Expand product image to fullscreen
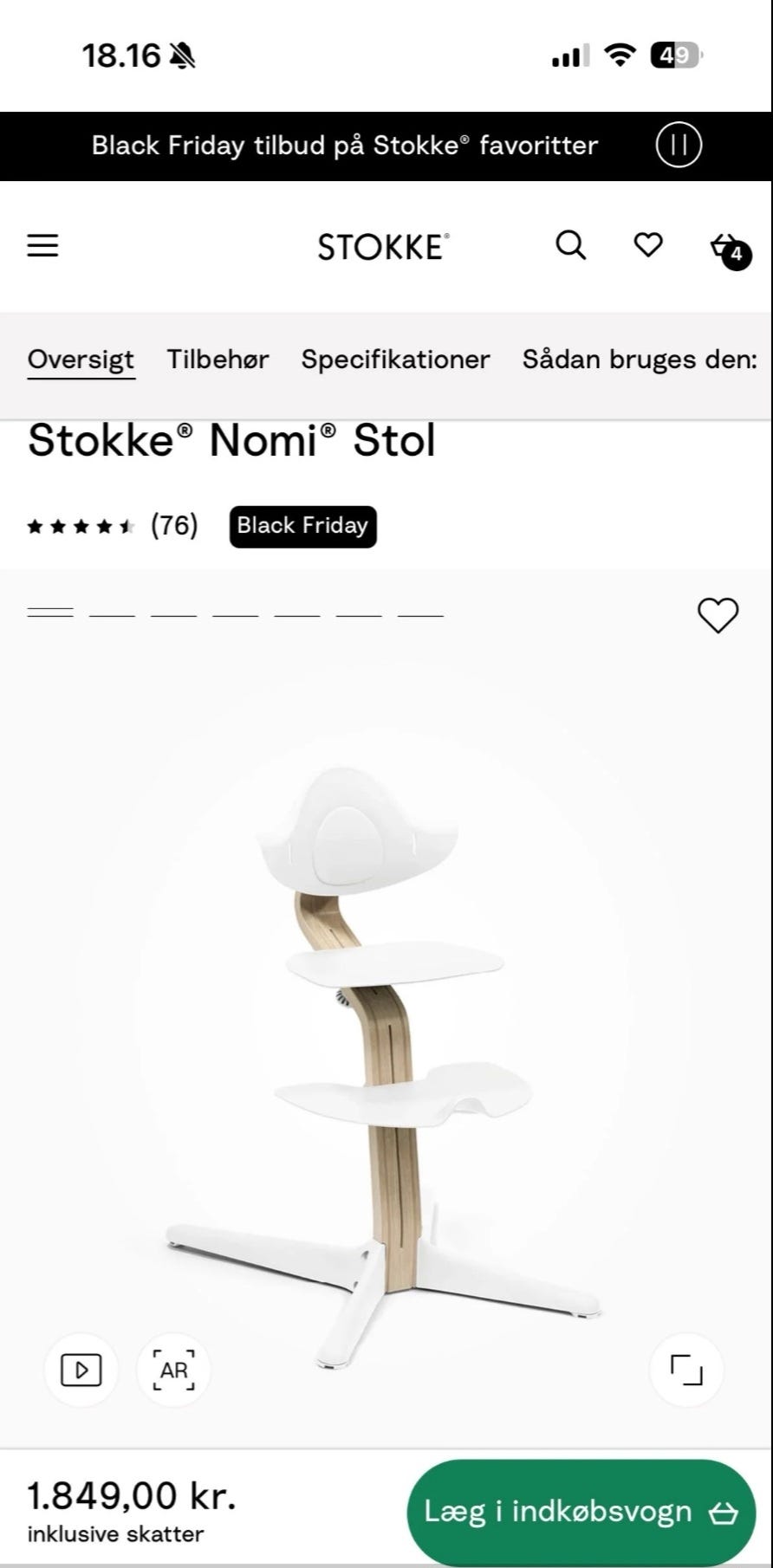Screen dimensions: 773x1568 point(686,1370)
